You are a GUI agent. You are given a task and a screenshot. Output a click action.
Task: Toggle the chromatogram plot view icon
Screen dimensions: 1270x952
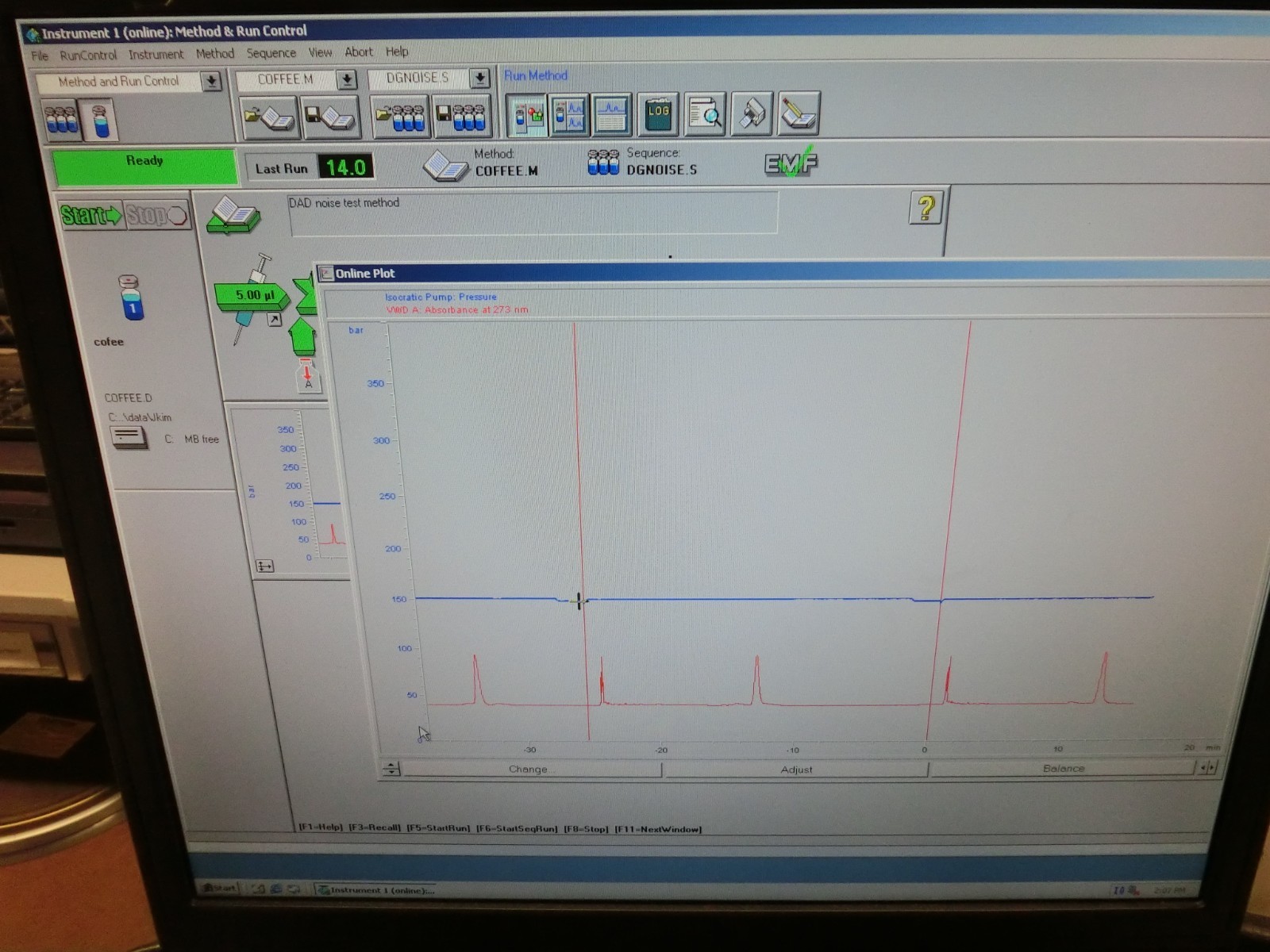click(x=612, y=115)
